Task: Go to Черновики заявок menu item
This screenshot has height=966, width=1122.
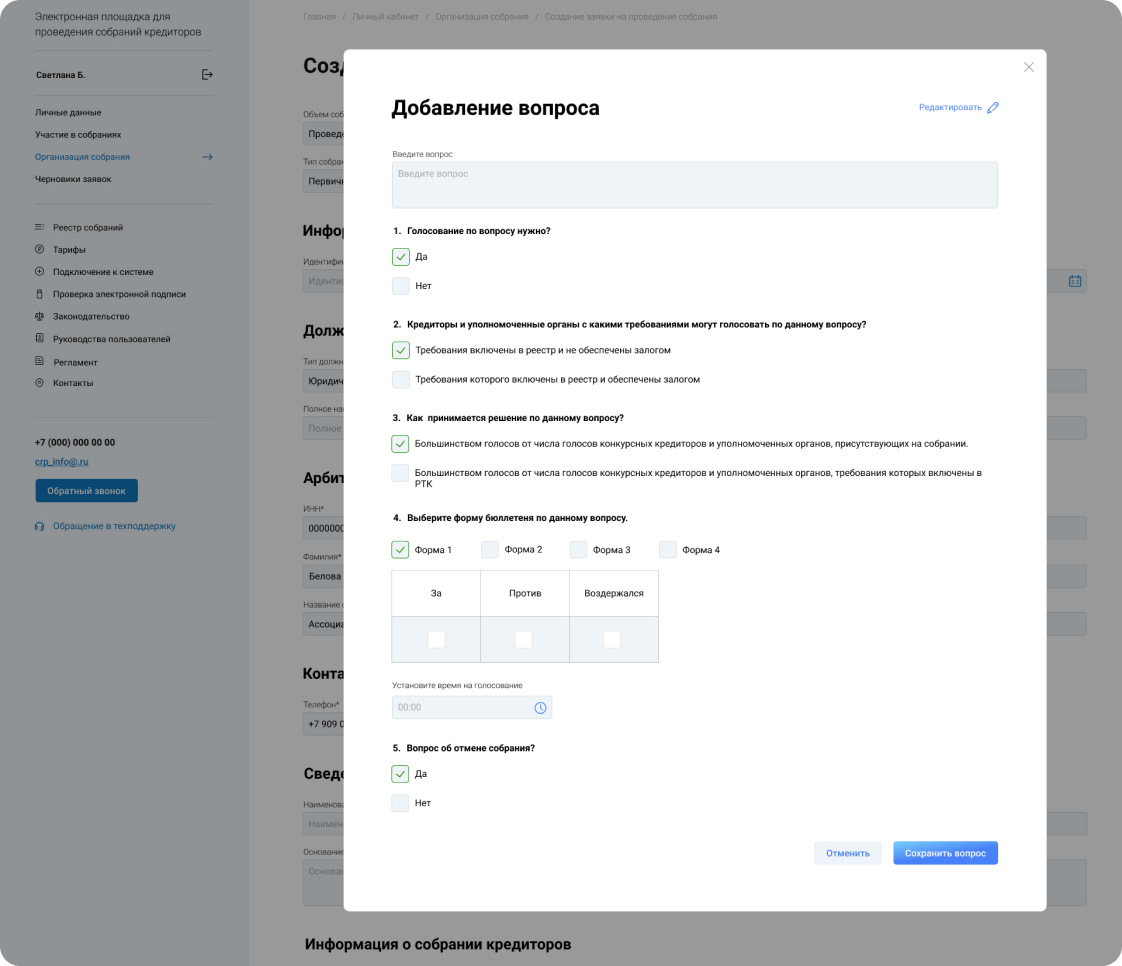Action: tap(73, 179)
